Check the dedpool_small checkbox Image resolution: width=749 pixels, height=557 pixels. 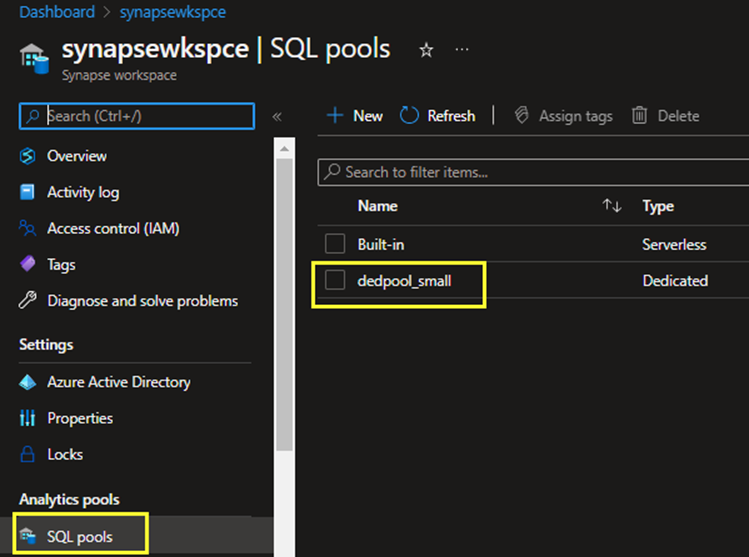click(x=335, y=280)
